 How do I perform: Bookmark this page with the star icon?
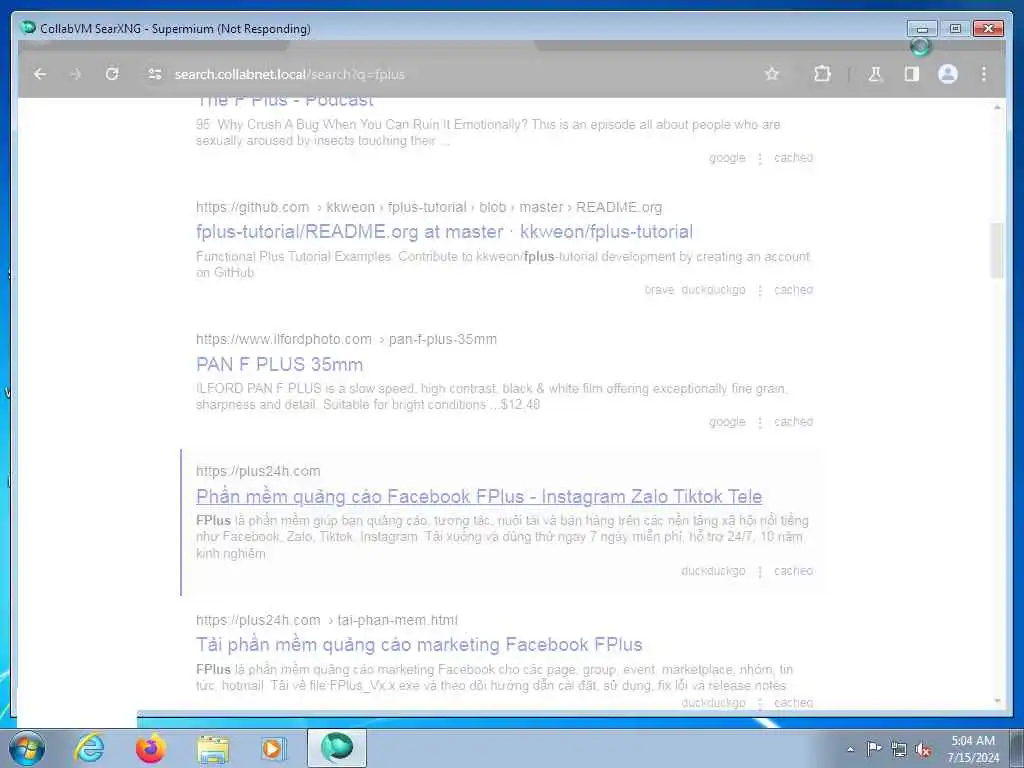coord(772,74)
